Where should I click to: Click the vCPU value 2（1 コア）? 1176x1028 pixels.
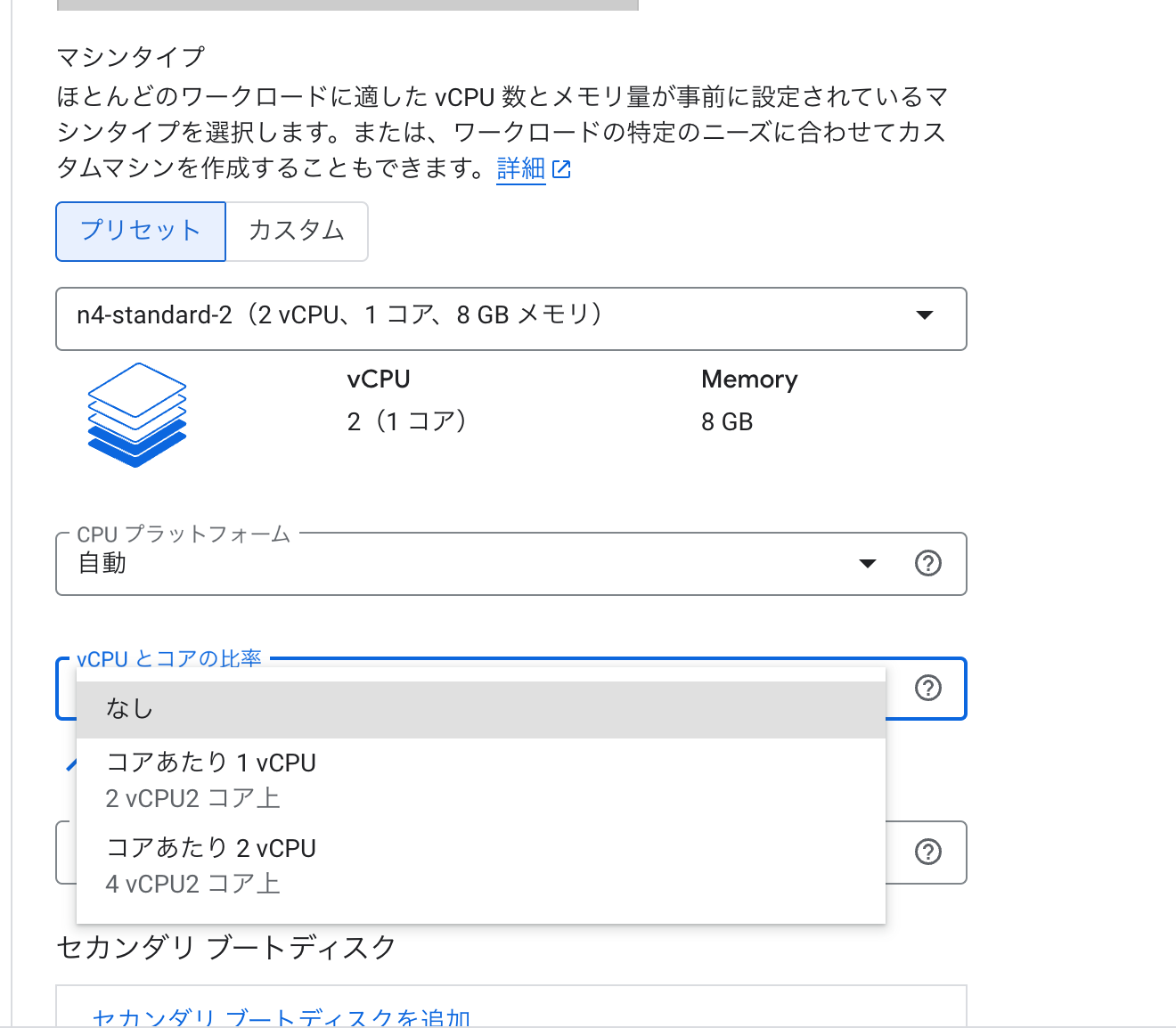click(x=407, y=421)
